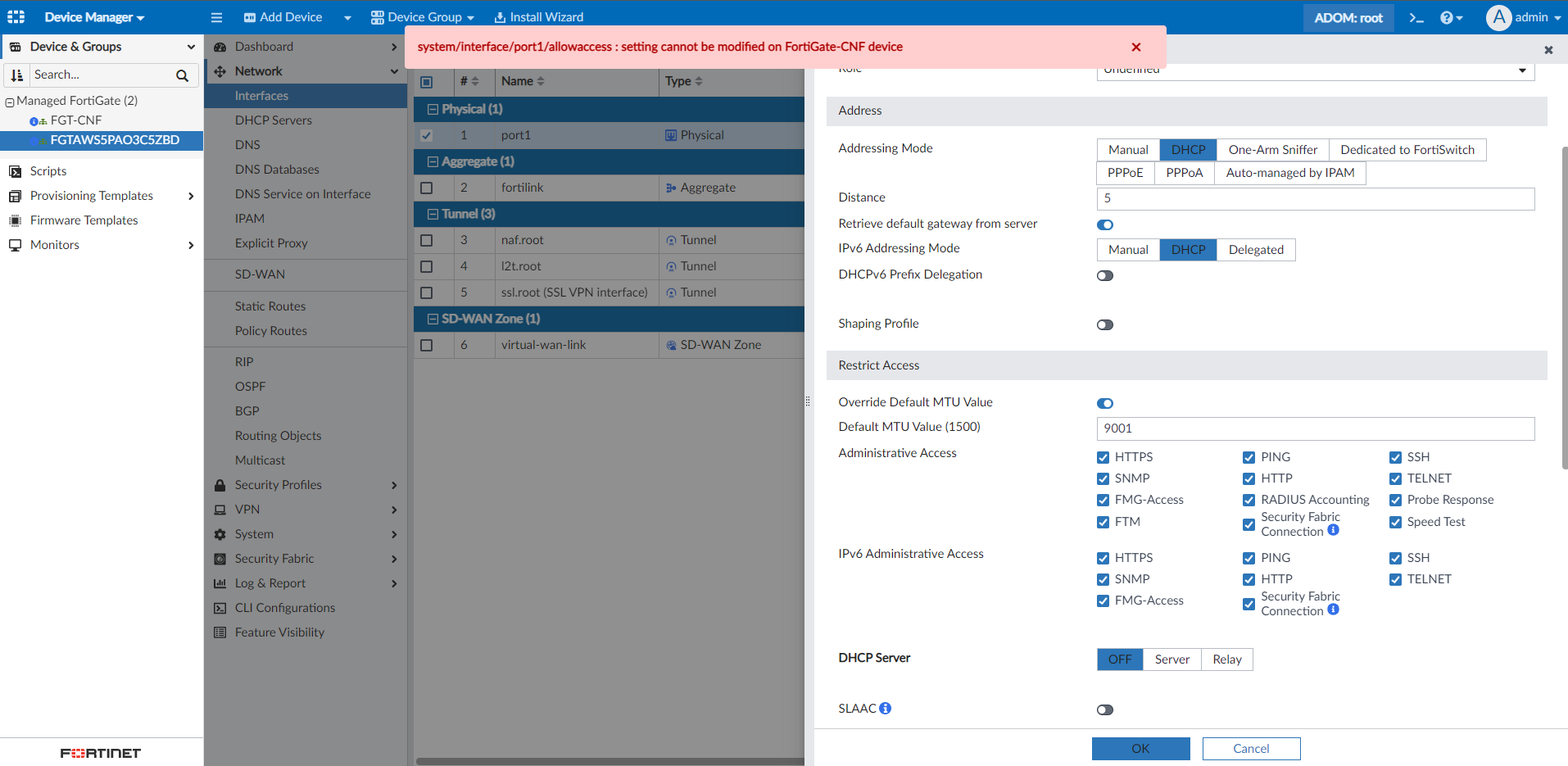This screenshot has height=766, width=1568.
Task: Click the search magnifier icon in device panel
Action: tap(182, 75)
